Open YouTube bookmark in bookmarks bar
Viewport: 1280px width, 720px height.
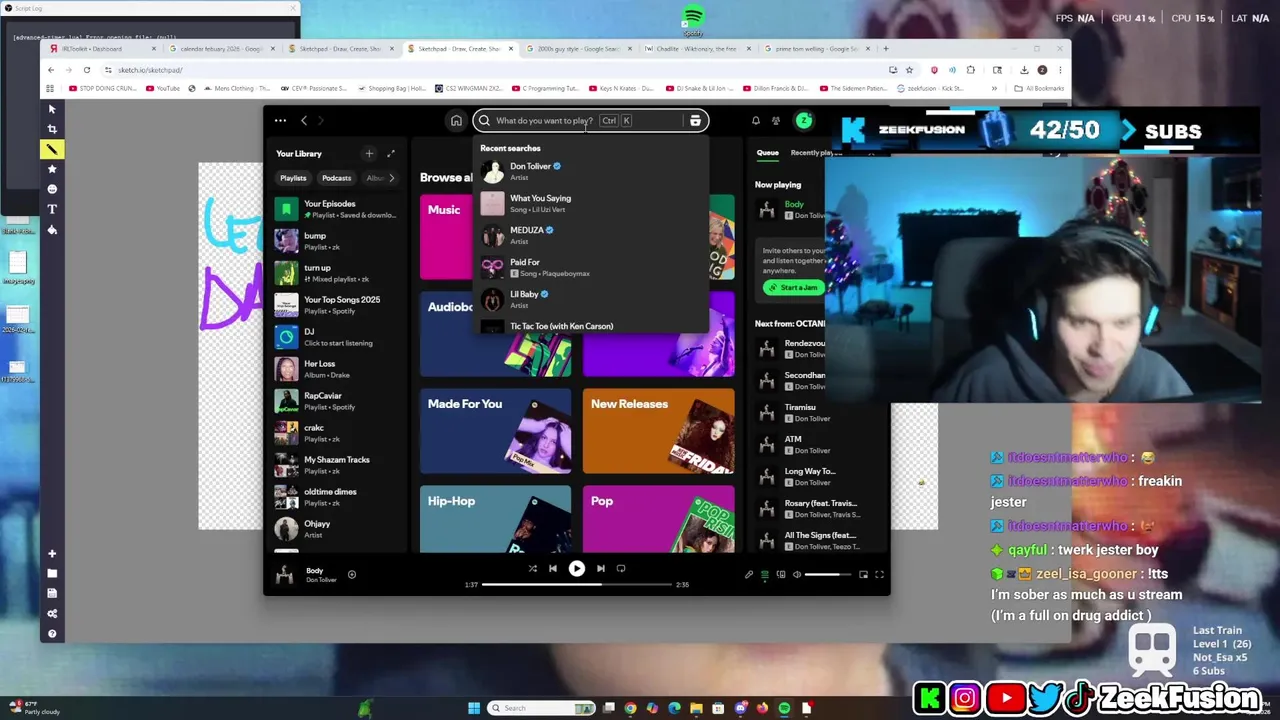pos(163,88)
